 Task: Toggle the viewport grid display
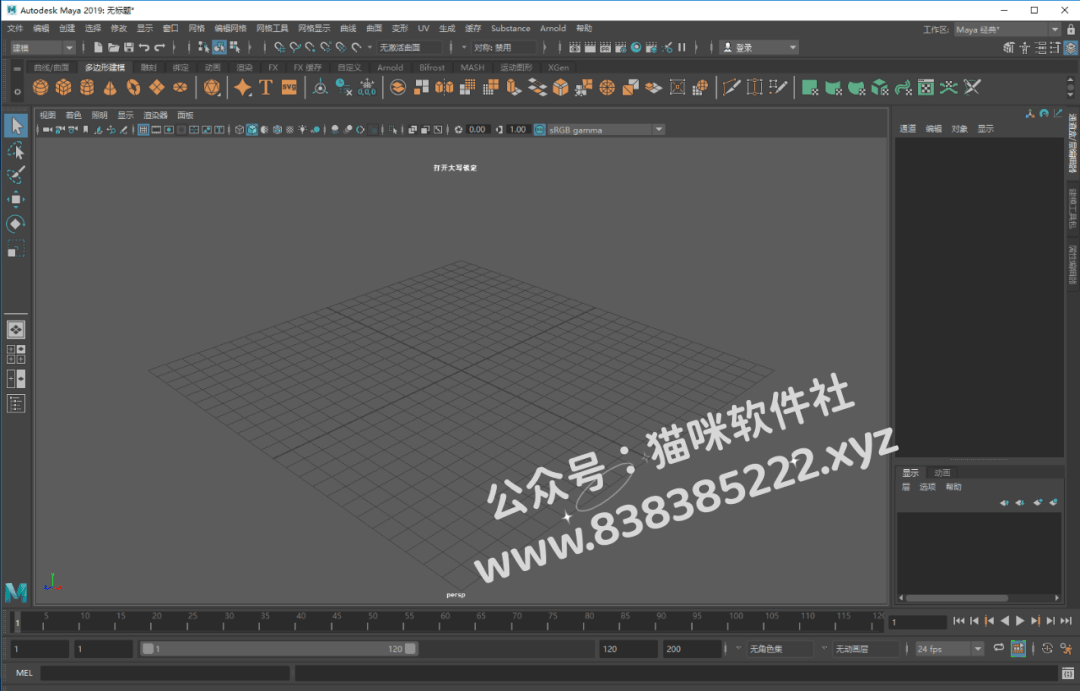tap(143, 130)
